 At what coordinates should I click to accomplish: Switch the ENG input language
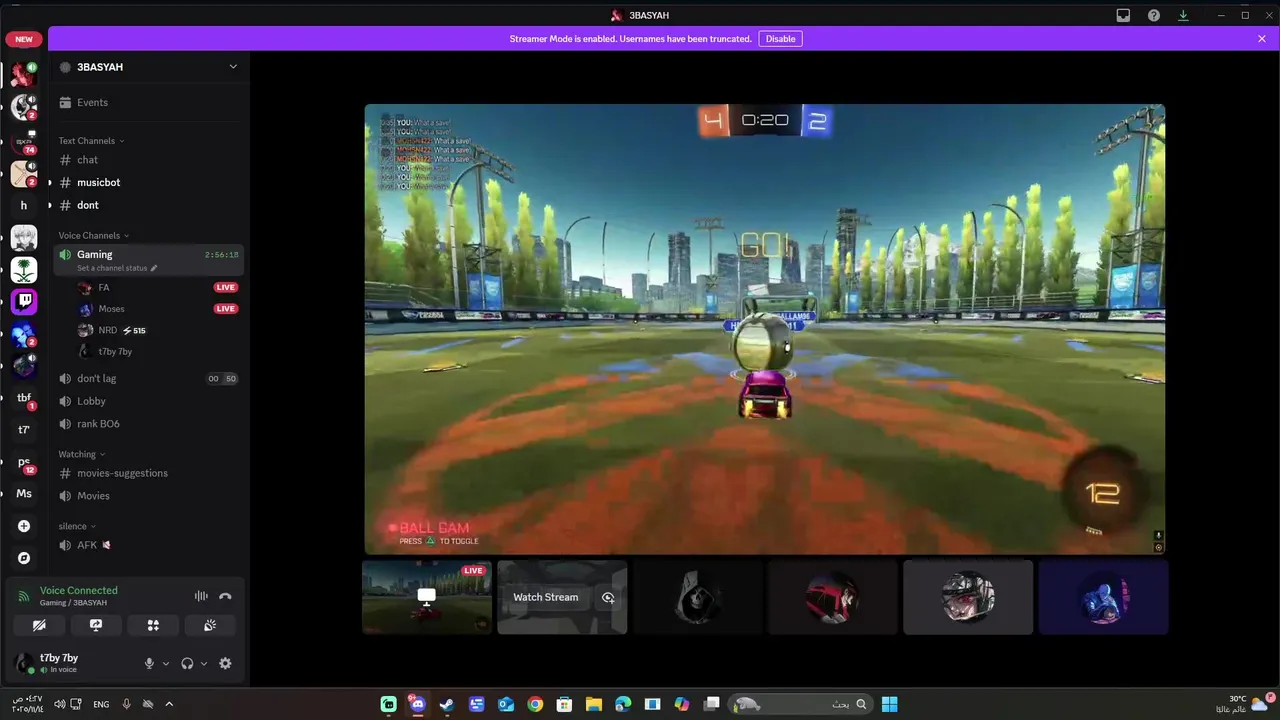[101, 704]
